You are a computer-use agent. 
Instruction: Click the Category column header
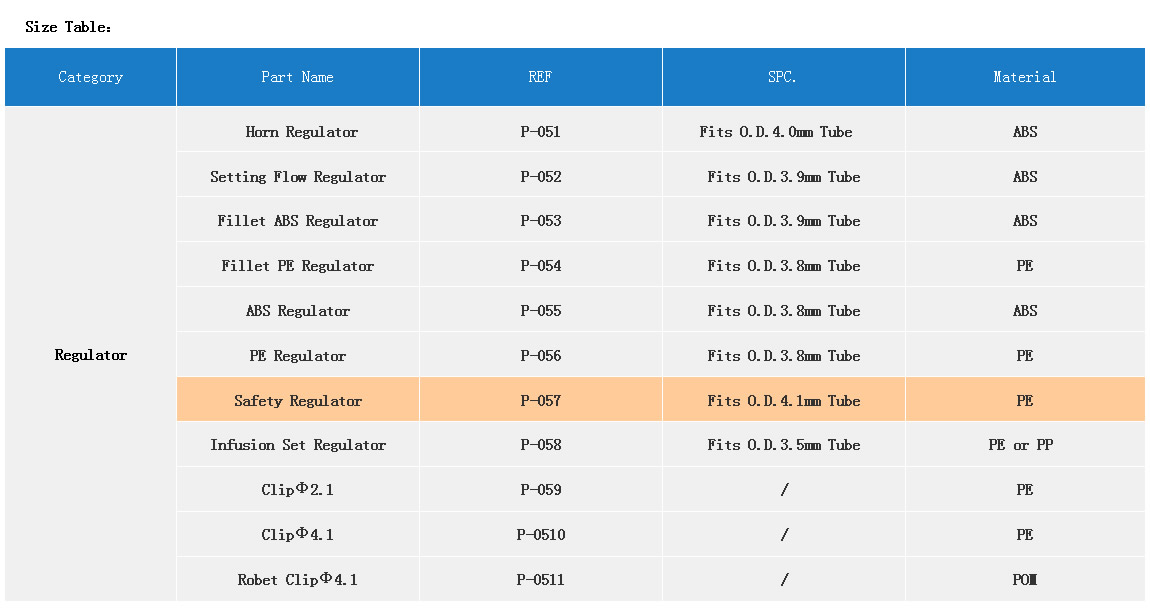90,77
